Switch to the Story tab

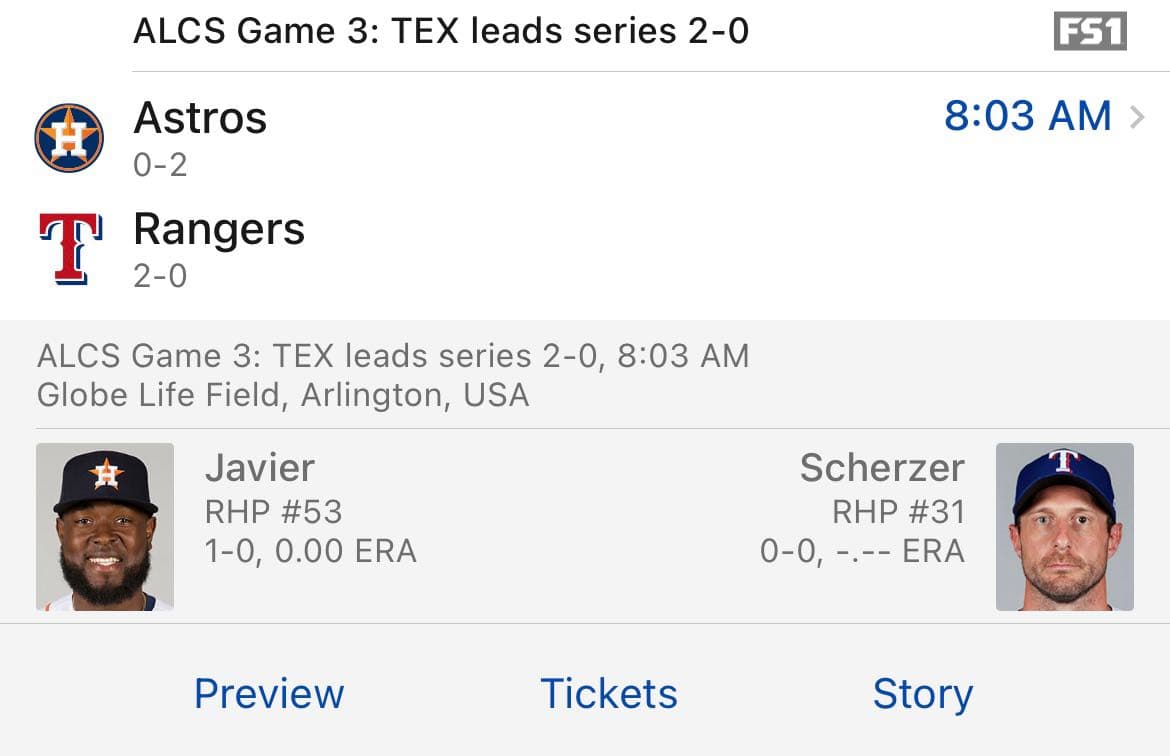coord(923,692)
